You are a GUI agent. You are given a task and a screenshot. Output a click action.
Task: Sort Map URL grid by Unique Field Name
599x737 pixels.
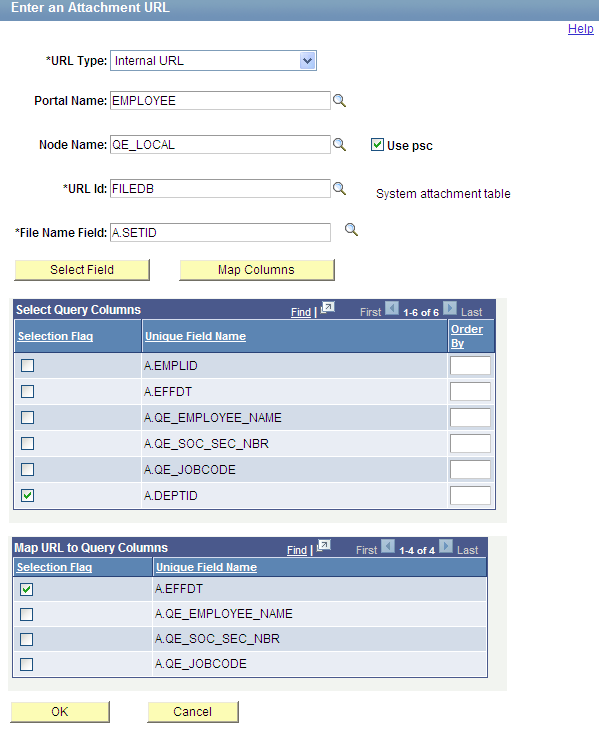coord(206,567)
